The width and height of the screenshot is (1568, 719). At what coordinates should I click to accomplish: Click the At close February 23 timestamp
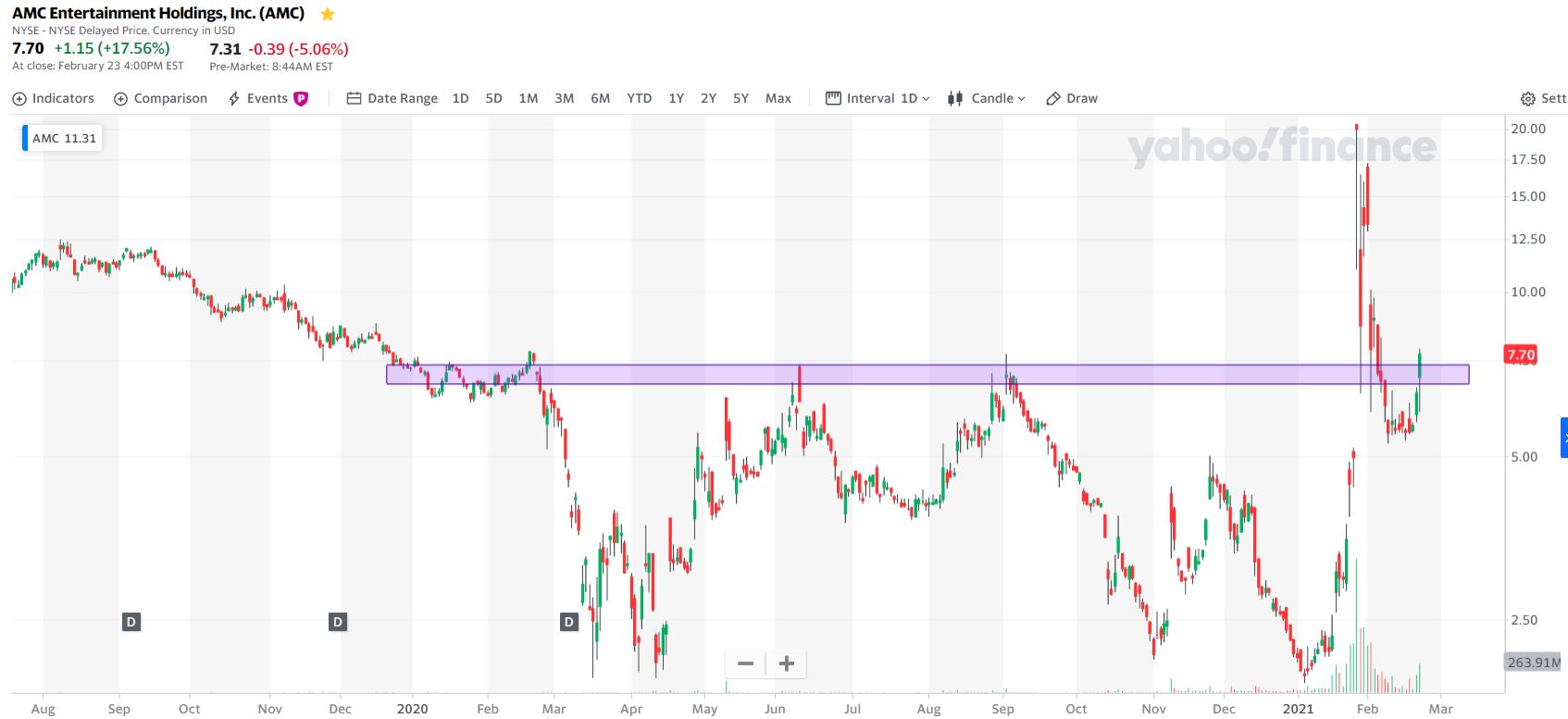[x=98, y=66]
